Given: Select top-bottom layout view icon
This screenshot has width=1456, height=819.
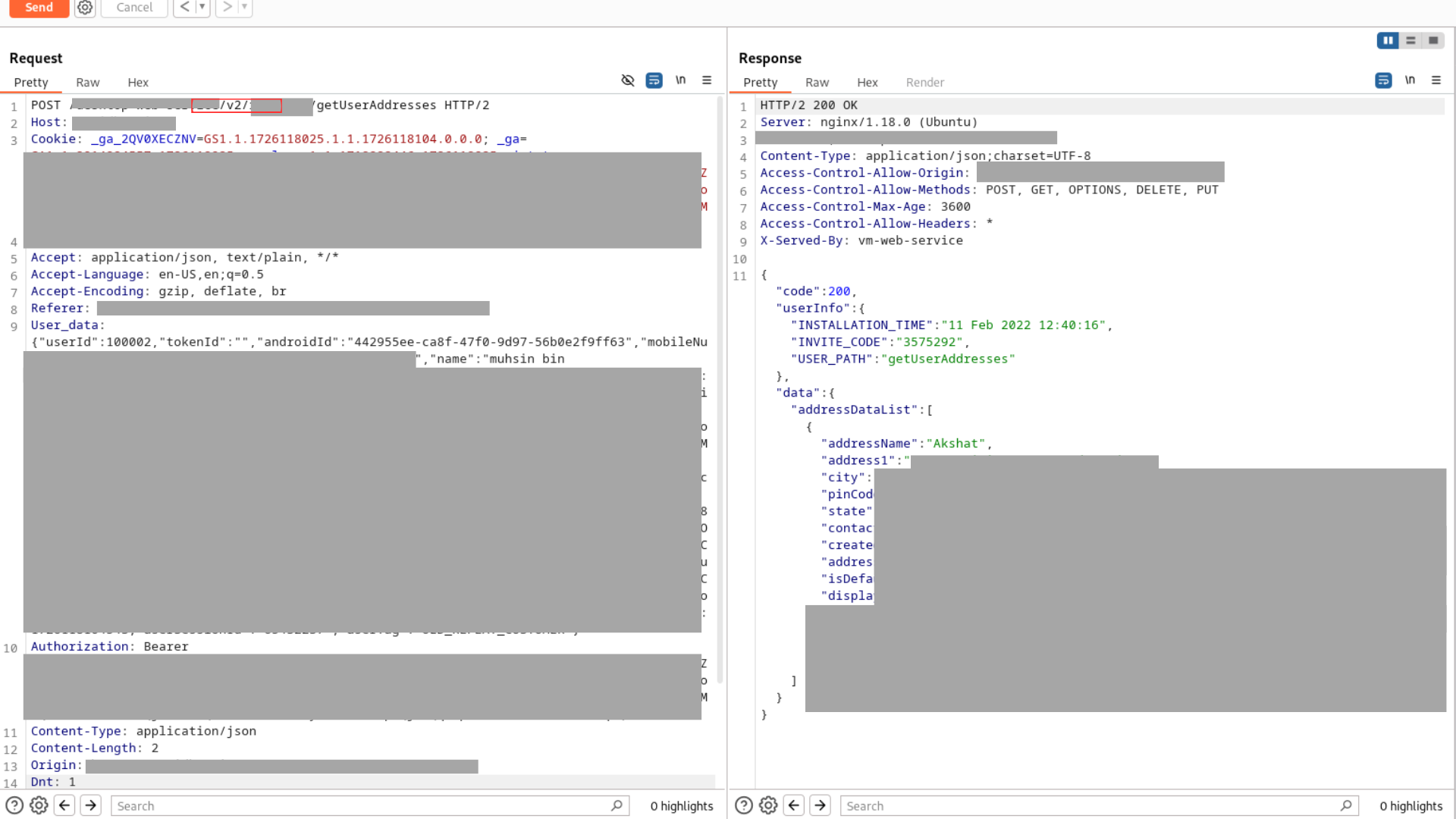Looking at the screenshot, I should 1410,41.
